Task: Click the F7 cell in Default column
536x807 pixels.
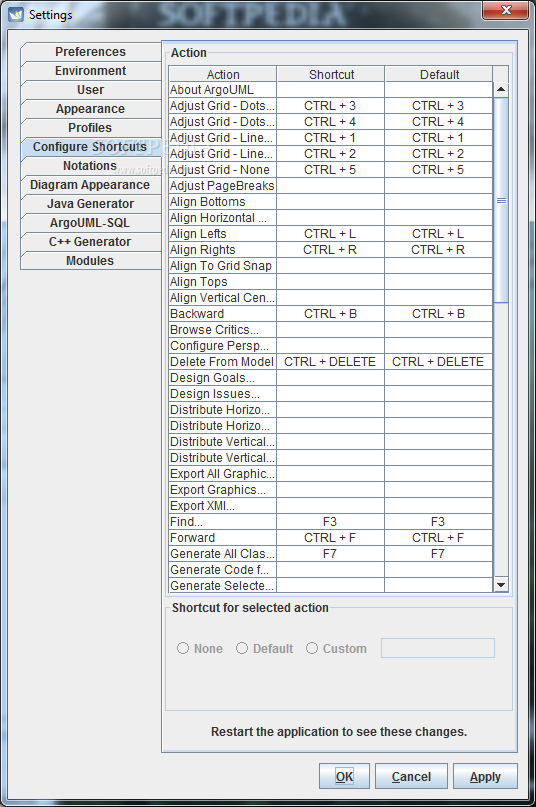Action: [438, 553]
